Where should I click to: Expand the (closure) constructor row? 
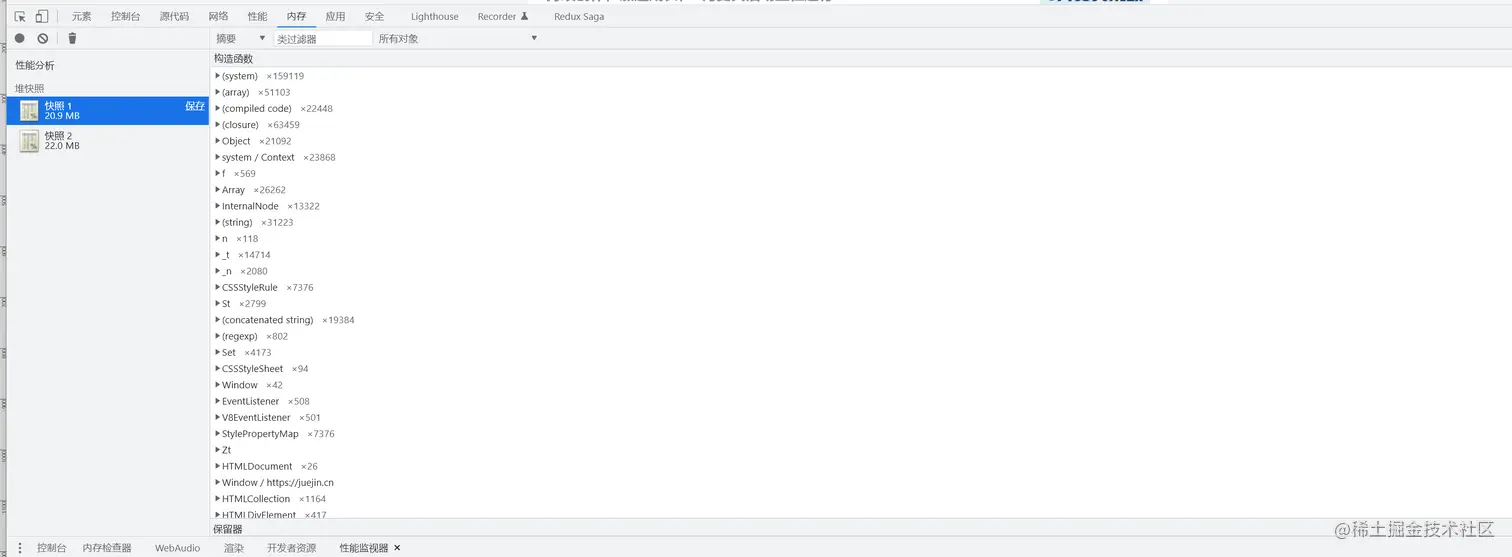pyautogui.click(x=218, y=125)
